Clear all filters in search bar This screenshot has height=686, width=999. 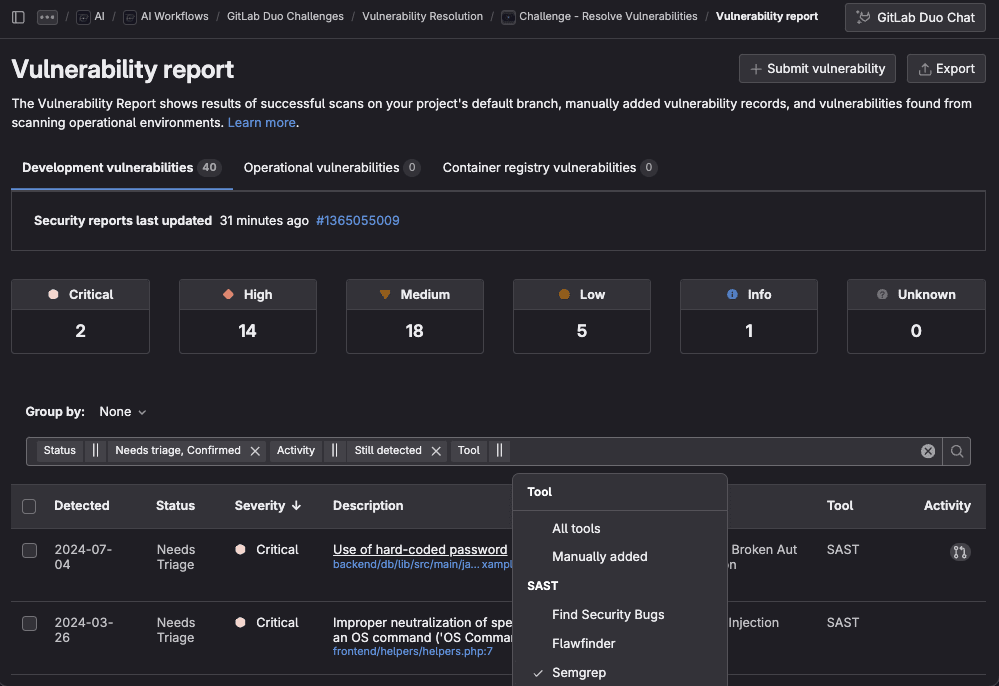928,451
